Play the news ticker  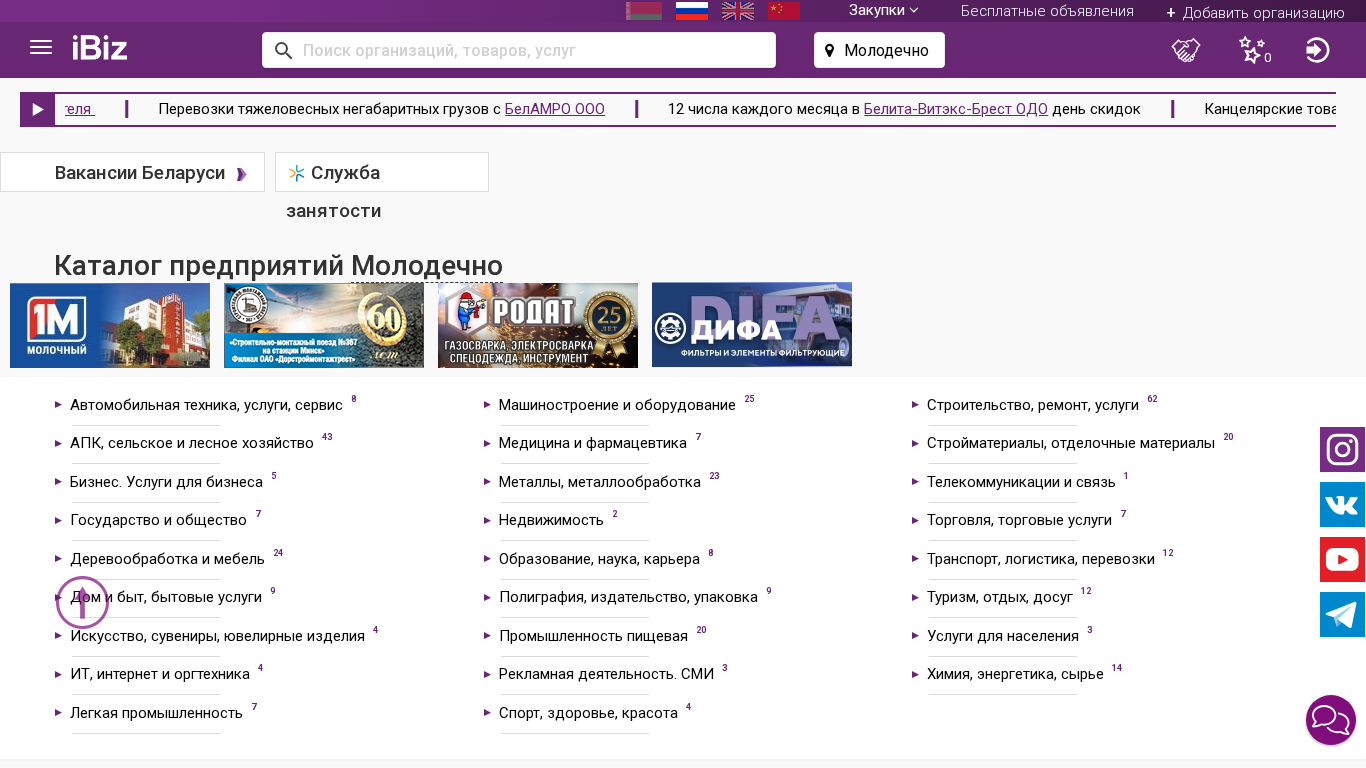pyautogui.click(x=38, y=110)
